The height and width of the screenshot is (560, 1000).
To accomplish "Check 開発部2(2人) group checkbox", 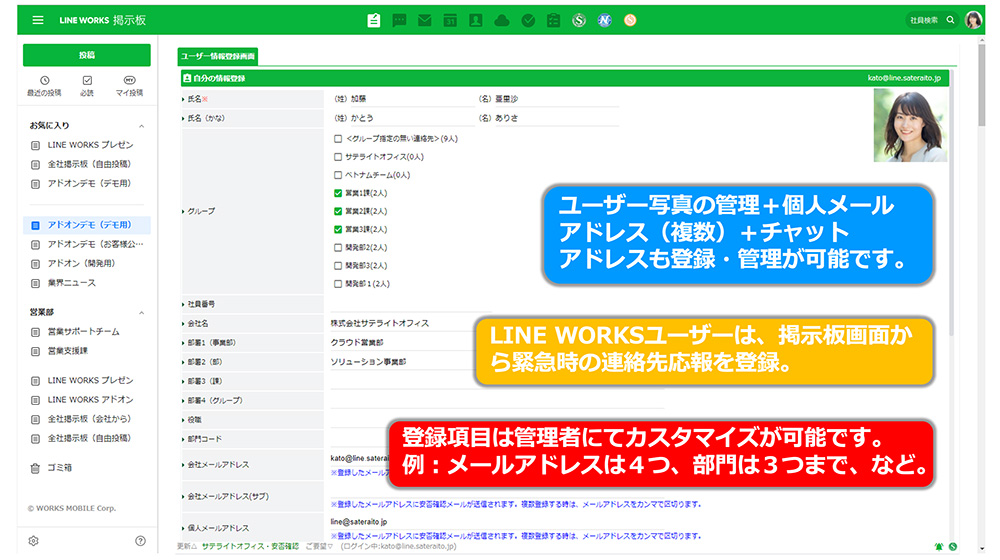I will tap(338, 247).
